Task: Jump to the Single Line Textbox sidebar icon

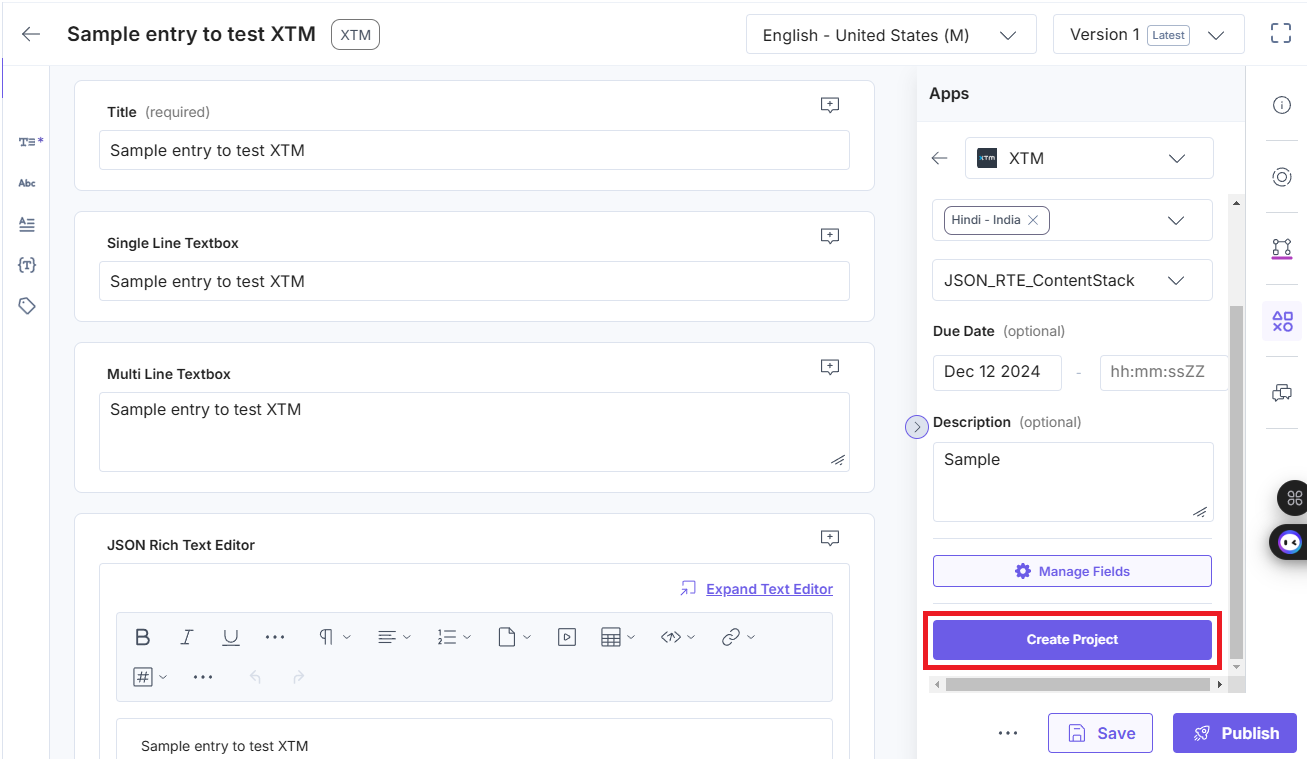Action: (27, 183)
